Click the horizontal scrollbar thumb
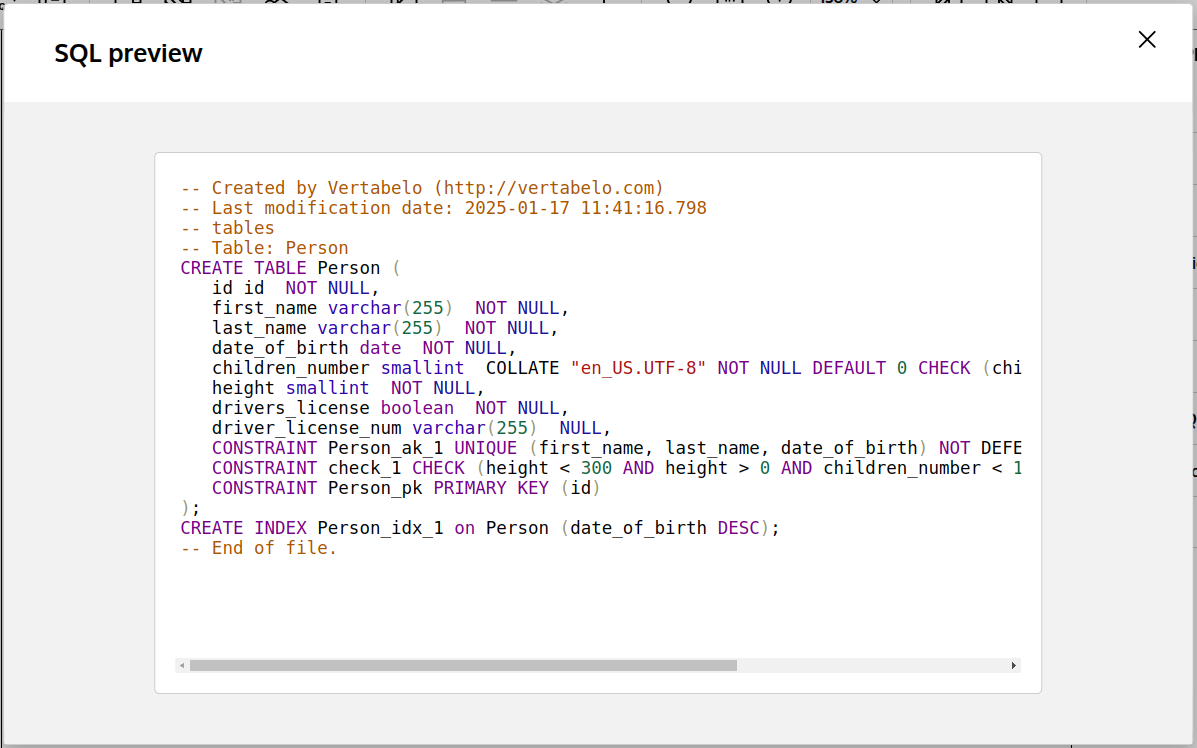The width and height of the screenshot is (1197, 748). point(462,665)
